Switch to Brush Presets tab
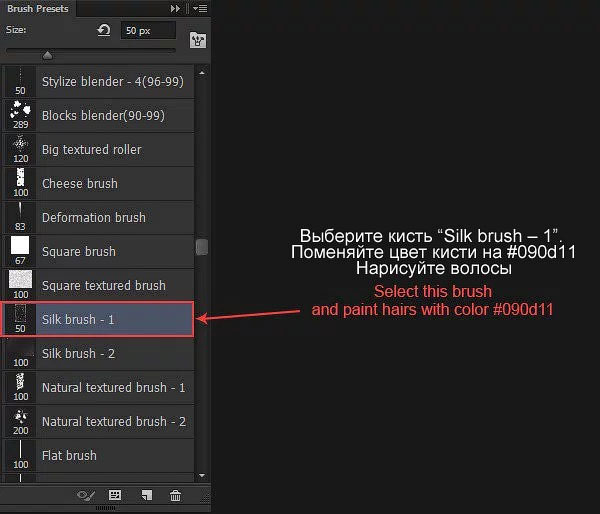600x514 pixels. tap(38, 8)
